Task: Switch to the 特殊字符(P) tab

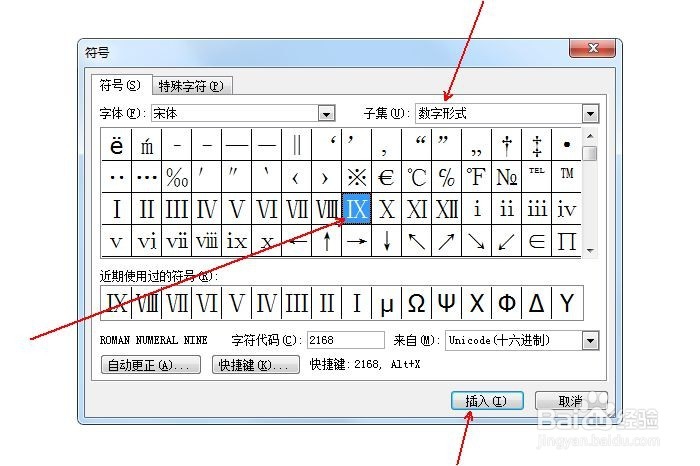Action: [192, 86]
